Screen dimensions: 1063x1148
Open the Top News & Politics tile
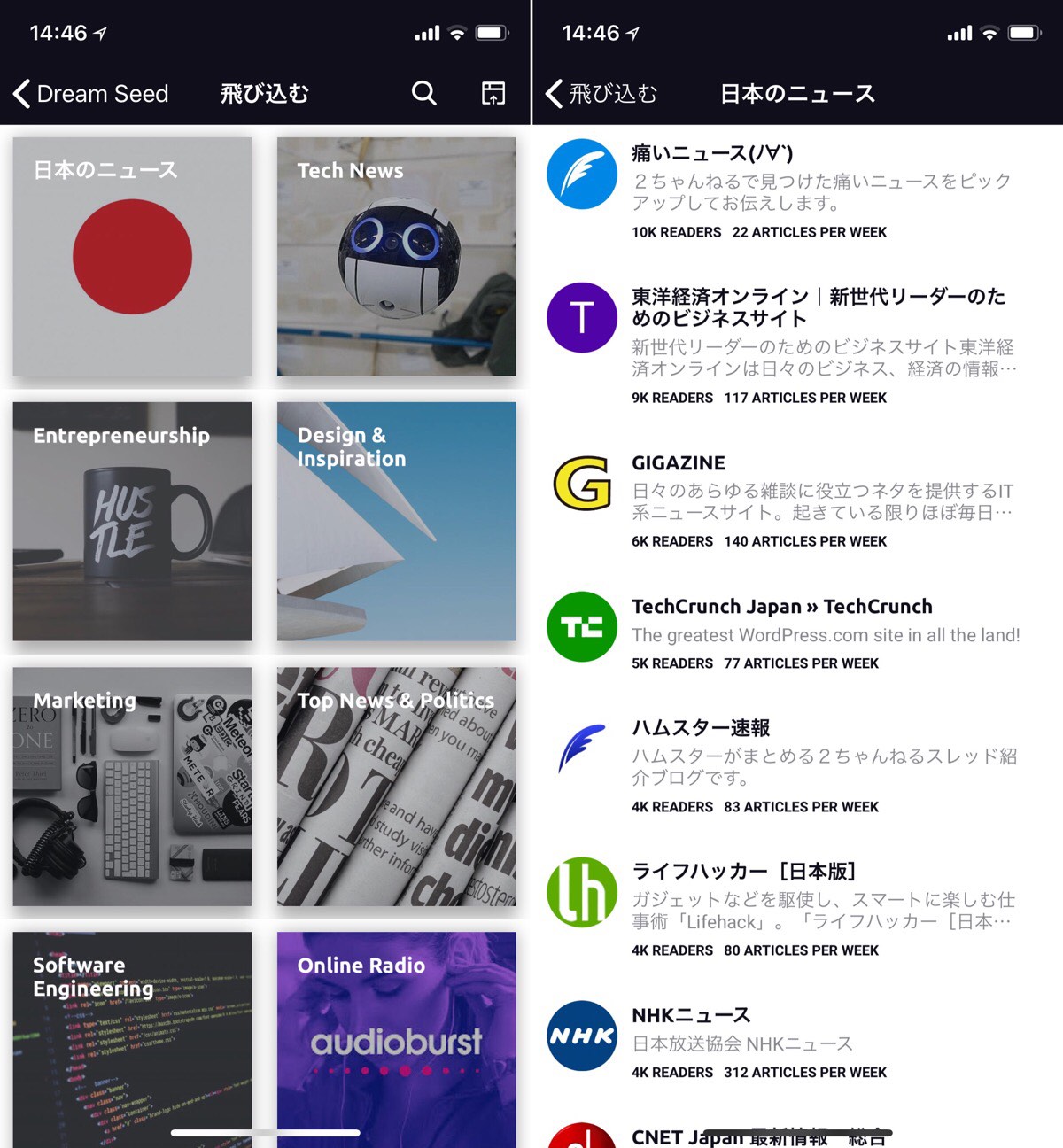(x=397, y=787)
